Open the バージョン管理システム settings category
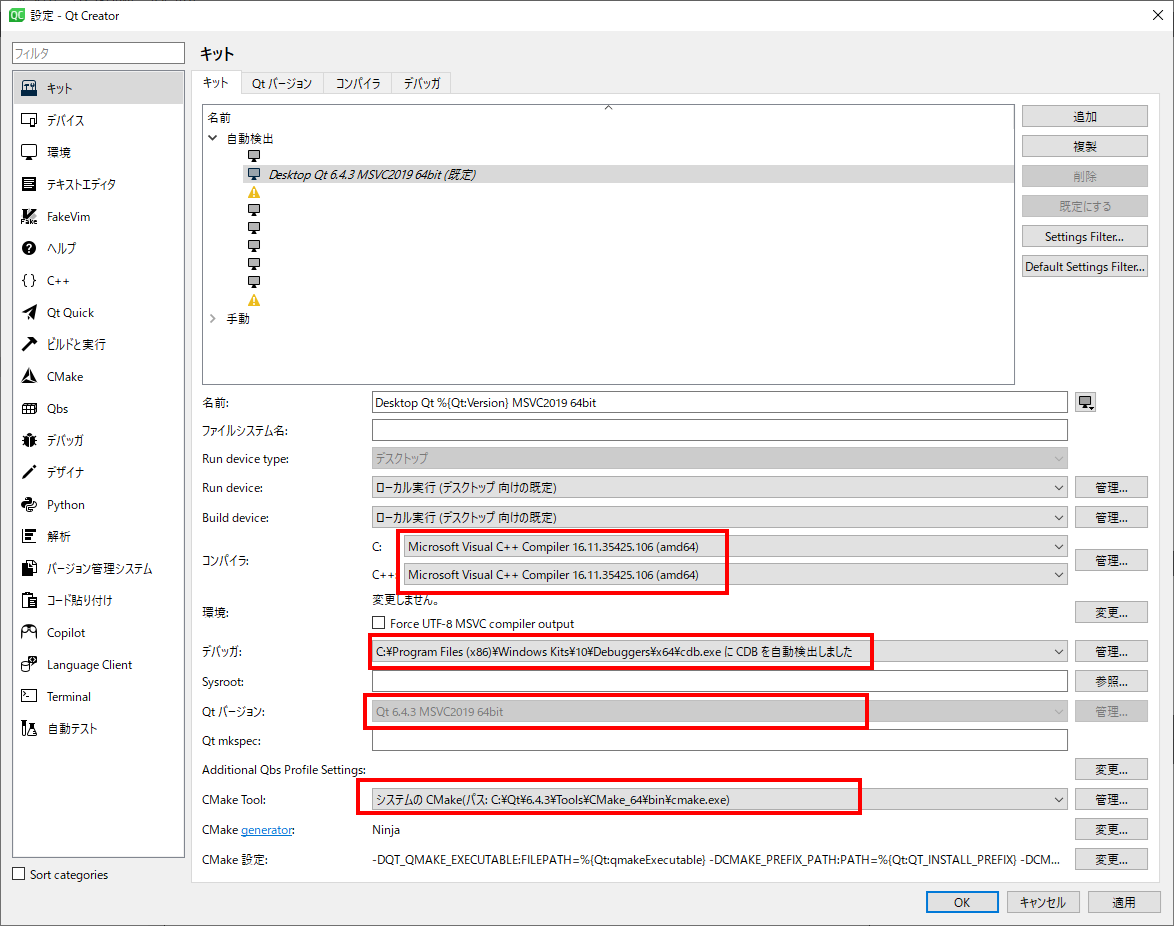This screenshot has height=926, width=1174. [98, 569]
